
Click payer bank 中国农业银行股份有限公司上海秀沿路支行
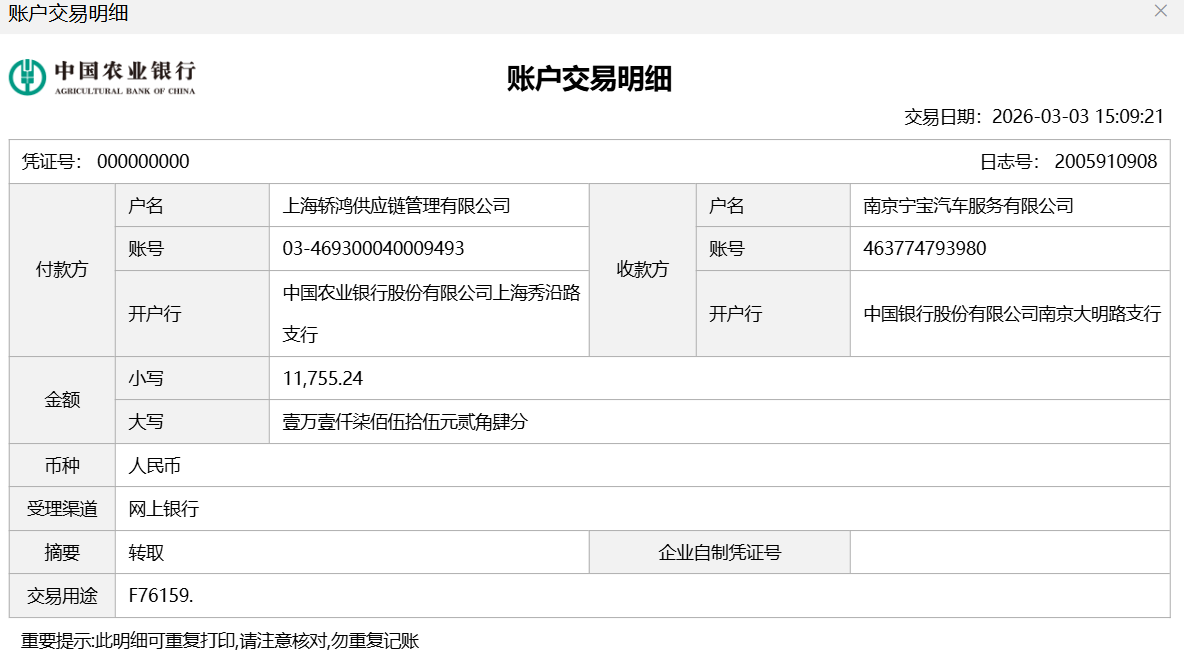pyautogui.click(x=431, y=313)
